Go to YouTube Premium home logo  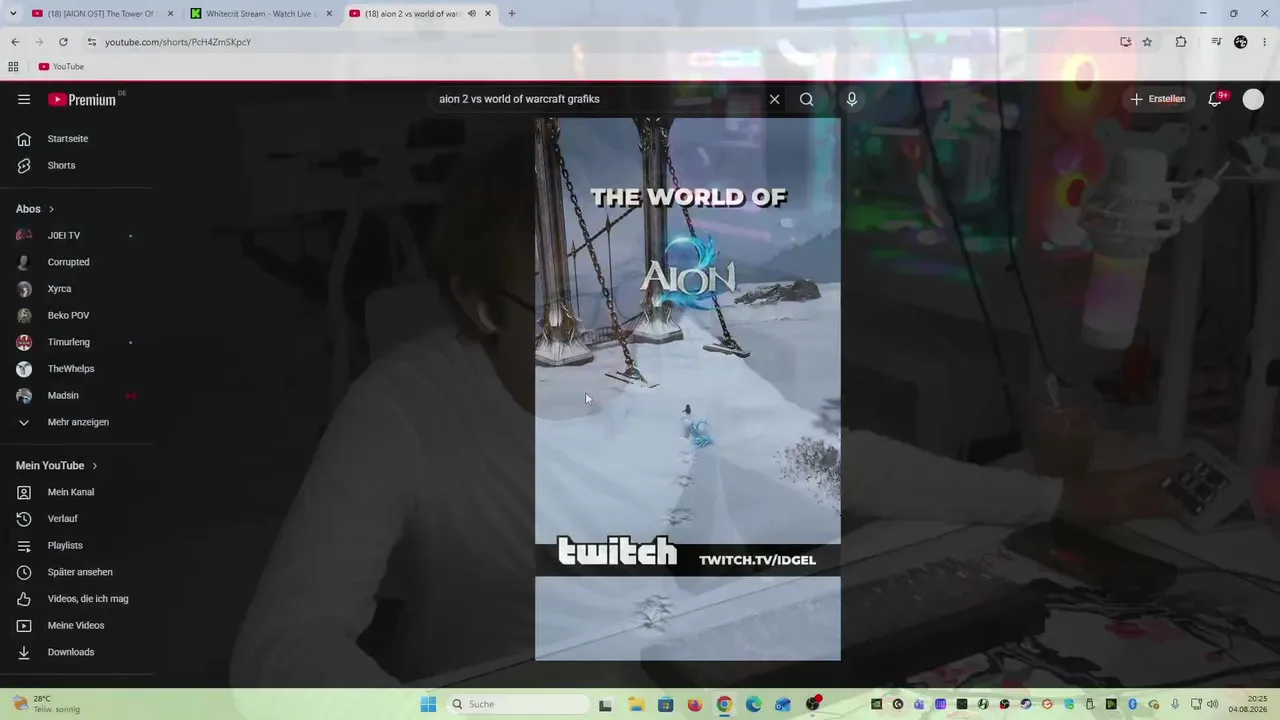[x=83, y=100]
